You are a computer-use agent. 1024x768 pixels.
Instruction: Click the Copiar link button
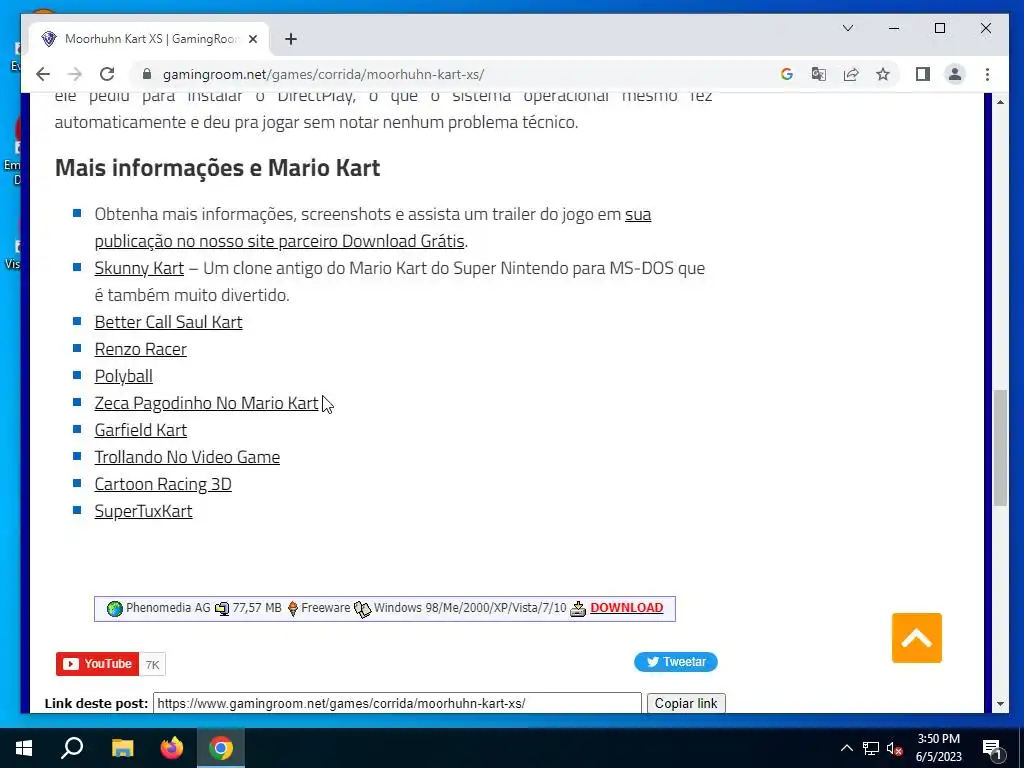click(686, 704)
